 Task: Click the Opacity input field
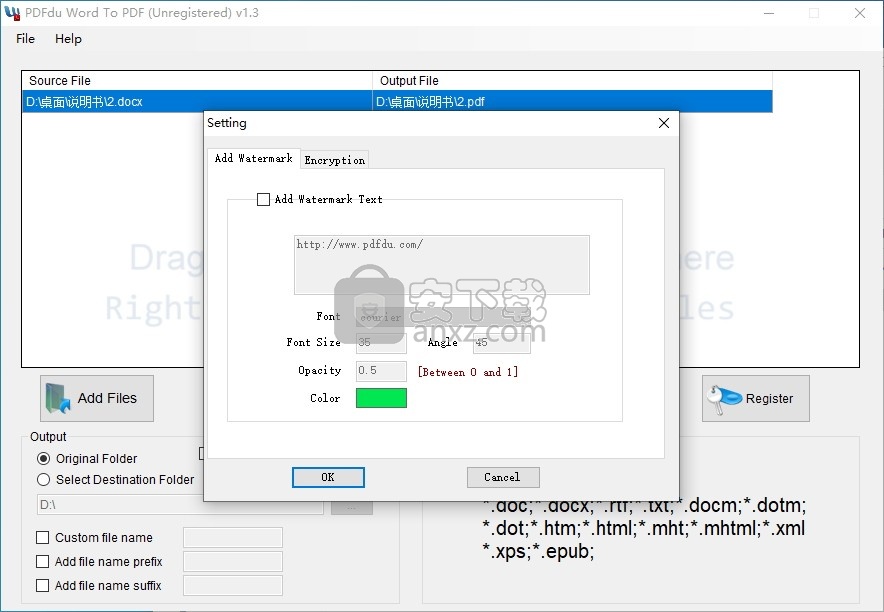pos(381,371)
